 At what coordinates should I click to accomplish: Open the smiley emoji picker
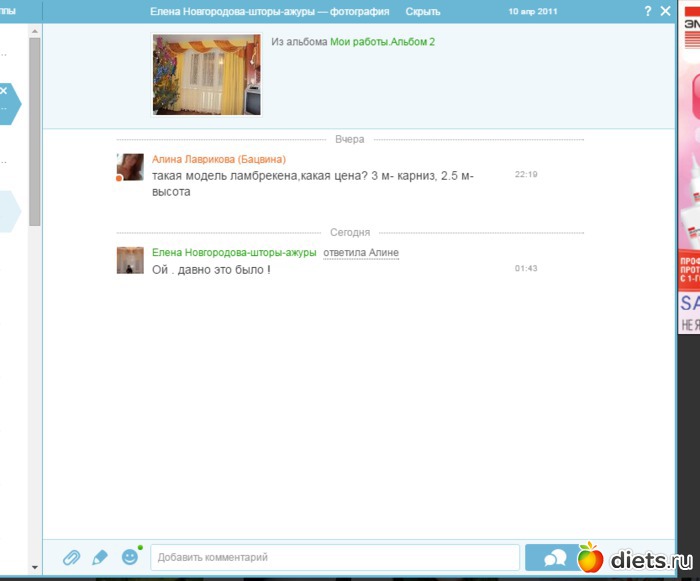pos(130,557)
